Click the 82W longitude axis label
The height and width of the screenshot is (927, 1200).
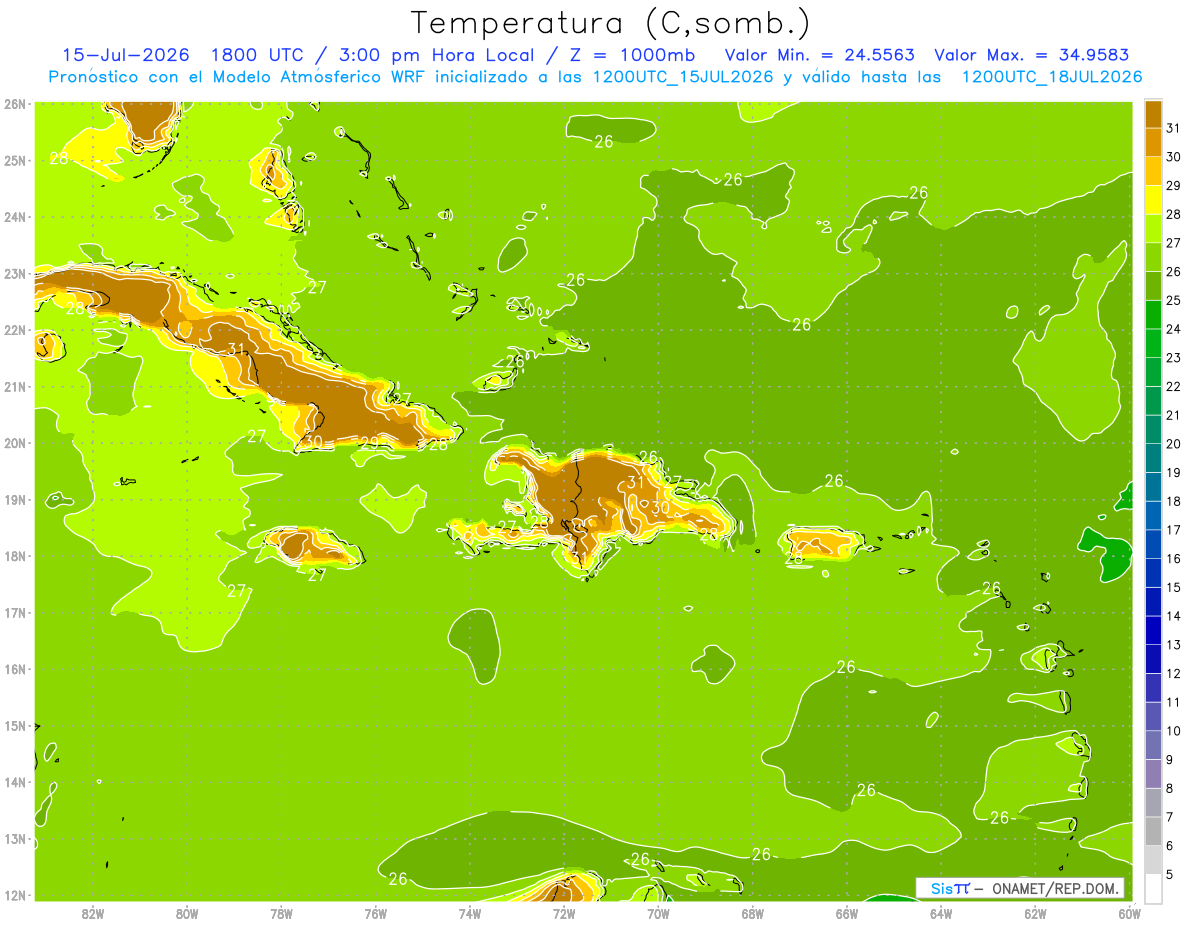click(x=93, y=913)
